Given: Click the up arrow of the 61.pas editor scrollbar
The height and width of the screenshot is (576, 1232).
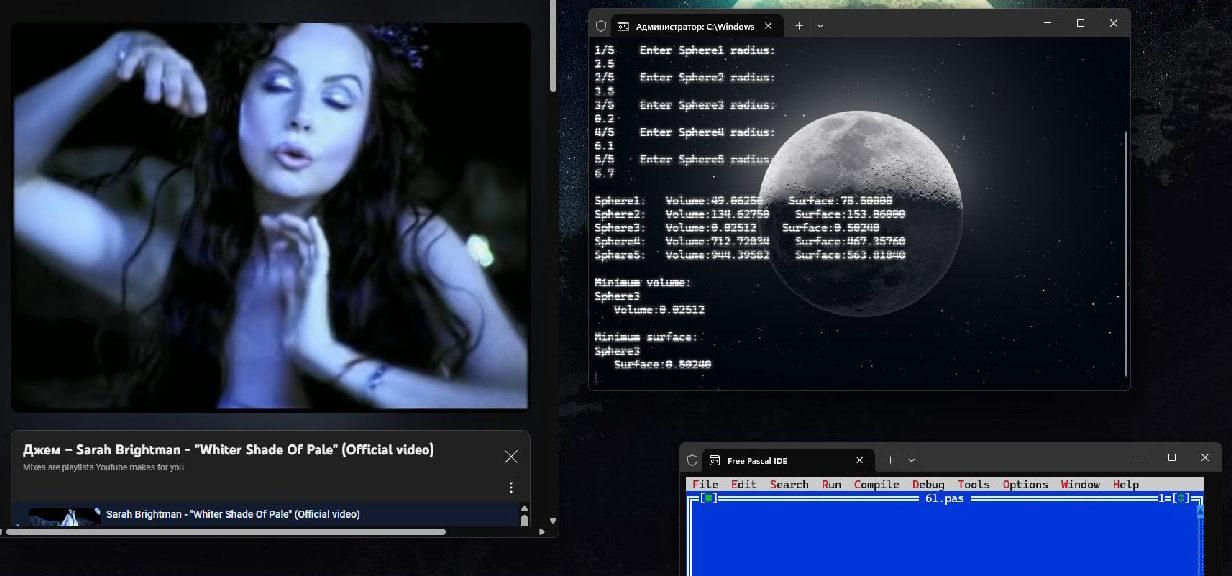Looking at the screenshot, I should (1199, 509).
